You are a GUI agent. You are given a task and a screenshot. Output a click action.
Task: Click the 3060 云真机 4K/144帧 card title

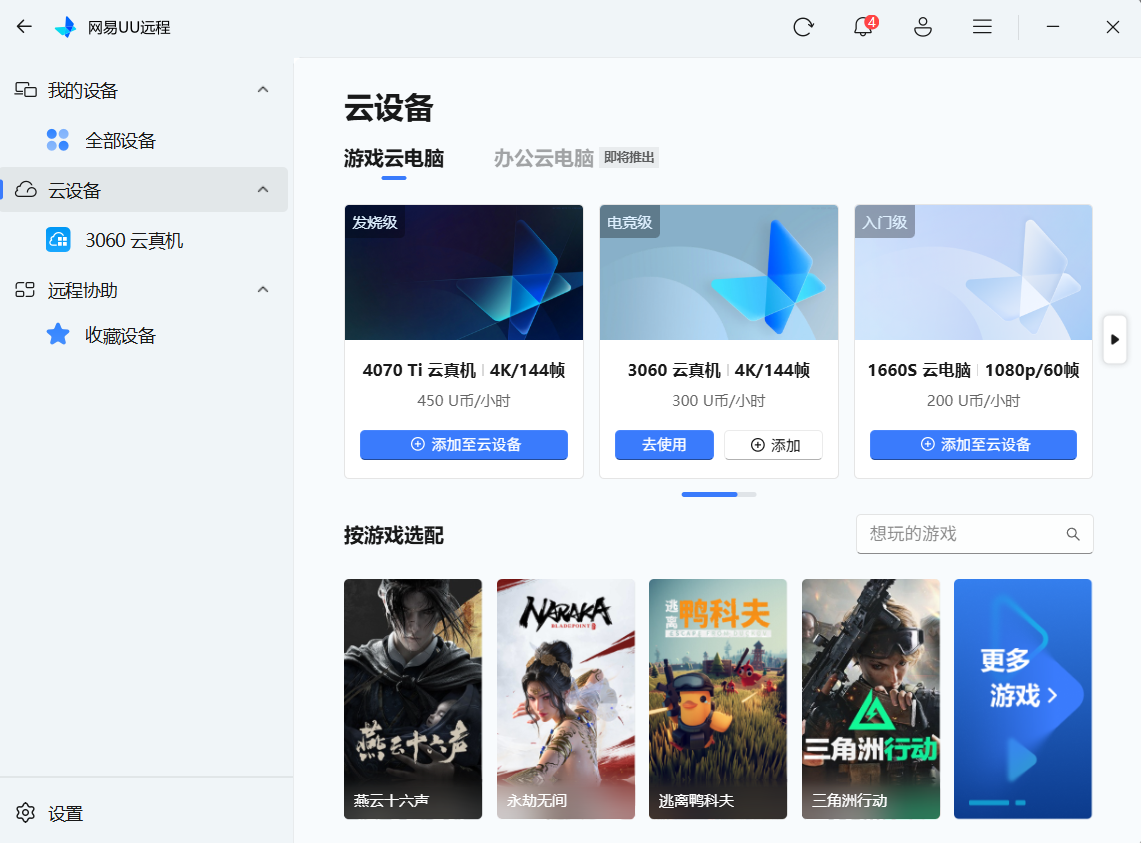(x=718, y=371)
